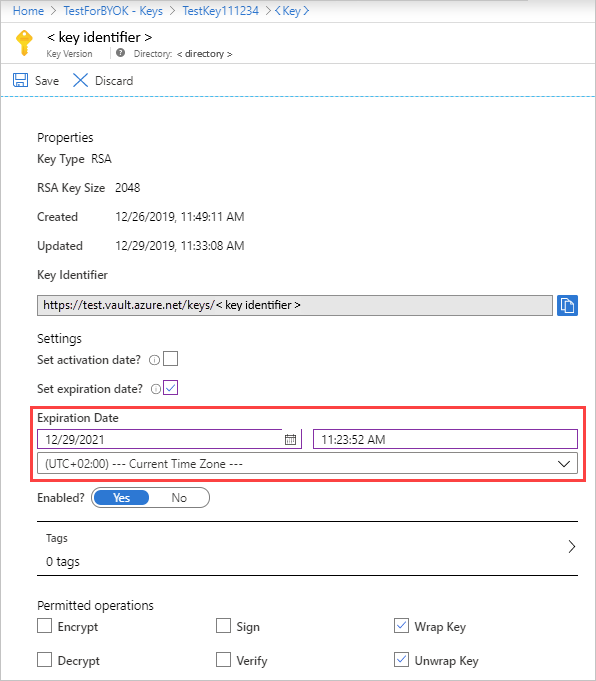Image resolution: width=596 pixels, height=681 pixels.
Task: Open TestKey111234 breadcrumb
Action: point(220,10)
